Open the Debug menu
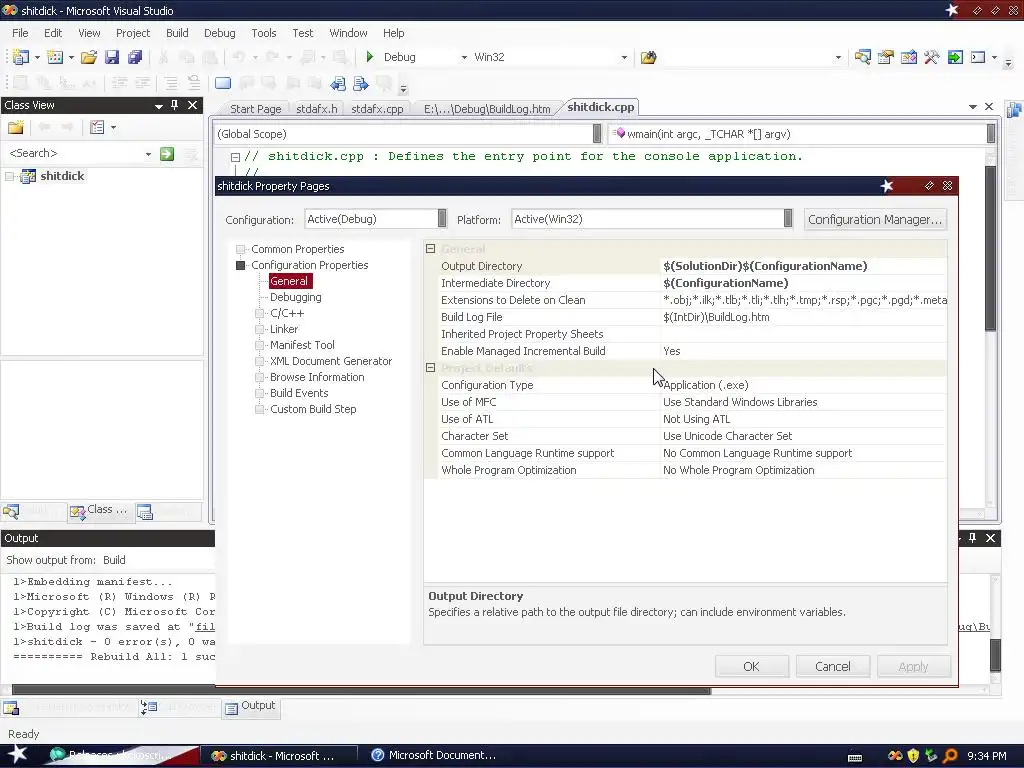The width and height of the screenshot is (1024, 768). click(219, 33)
